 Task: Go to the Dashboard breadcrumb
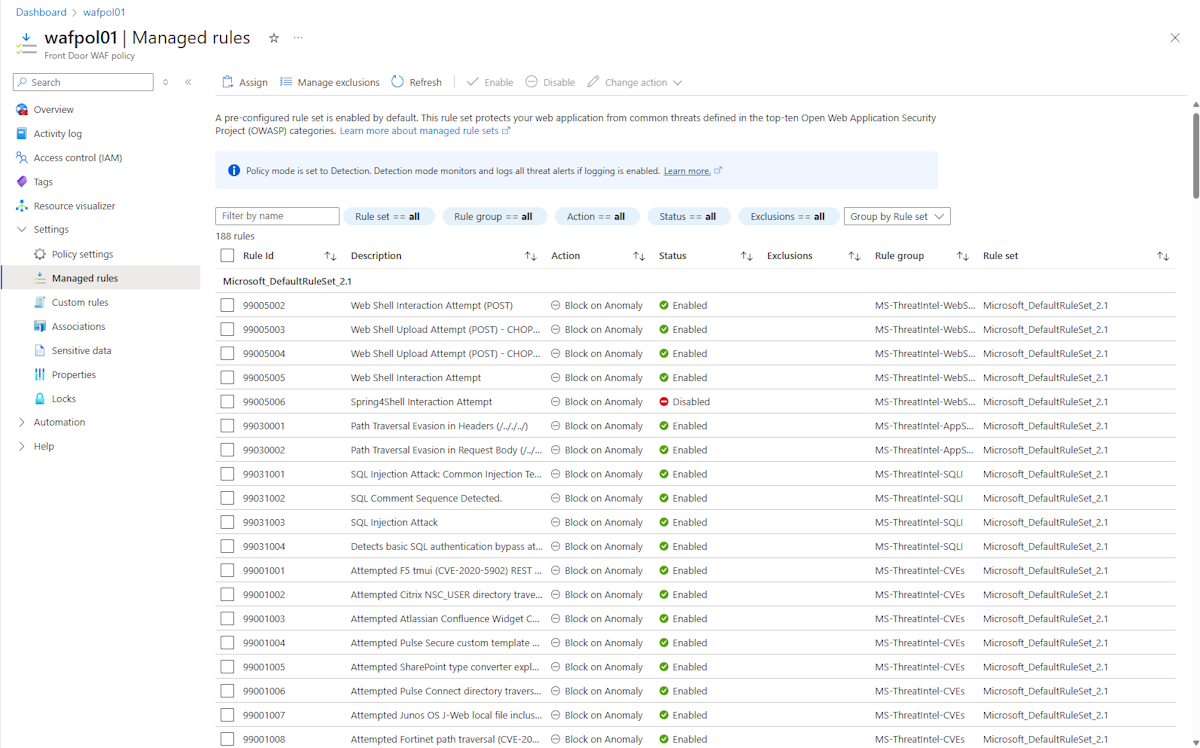(41, 12)
